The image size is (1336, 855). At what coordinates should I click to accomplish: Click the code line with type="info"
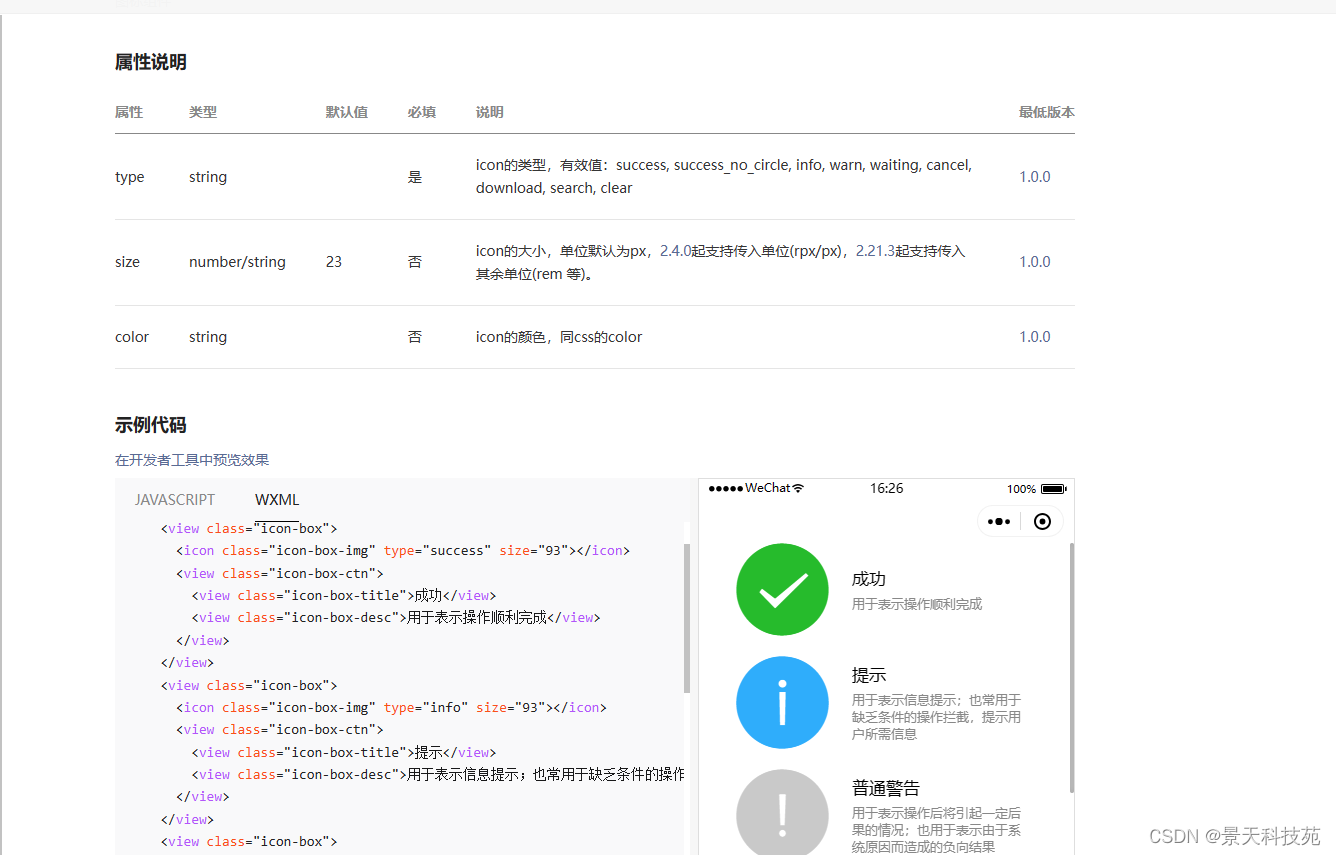tap(391, 707)
